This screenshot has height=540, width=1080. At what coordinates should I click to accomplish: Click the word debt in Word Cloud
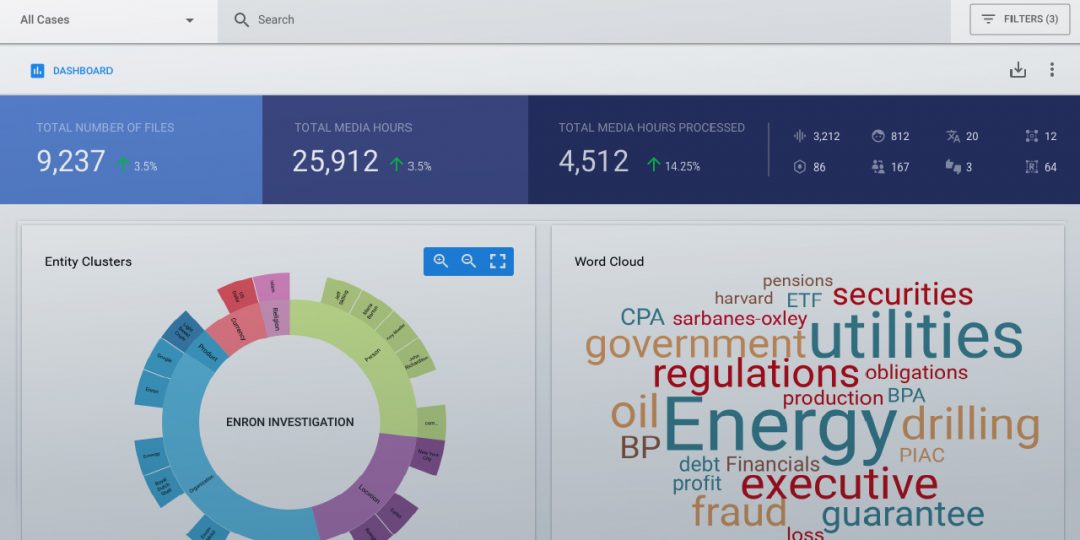click(x=699, y=465)
